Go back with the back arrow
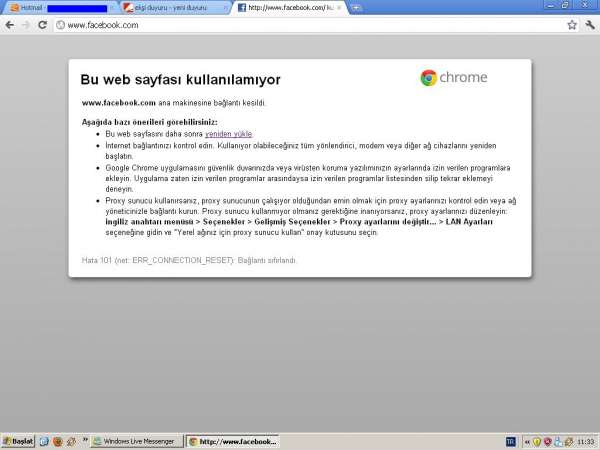Screen dimensions: 600x450 click(x=10, y=25)
